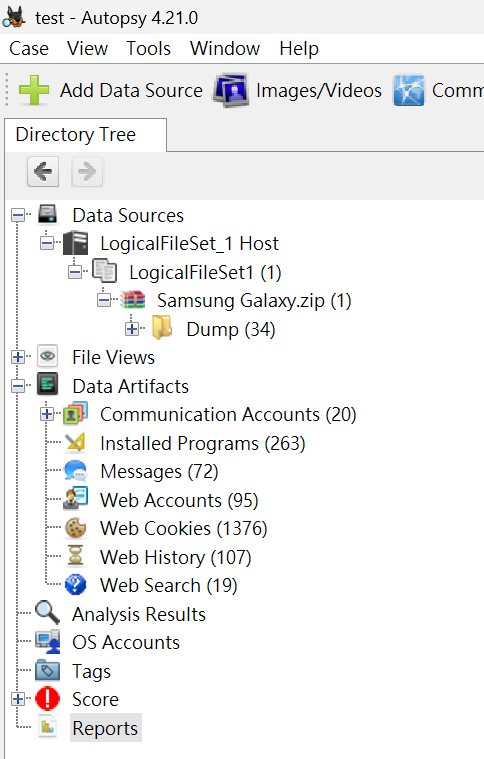Collapse the Data Sources node
This screenshot has width=484, height=759.
tap(18, 215)
